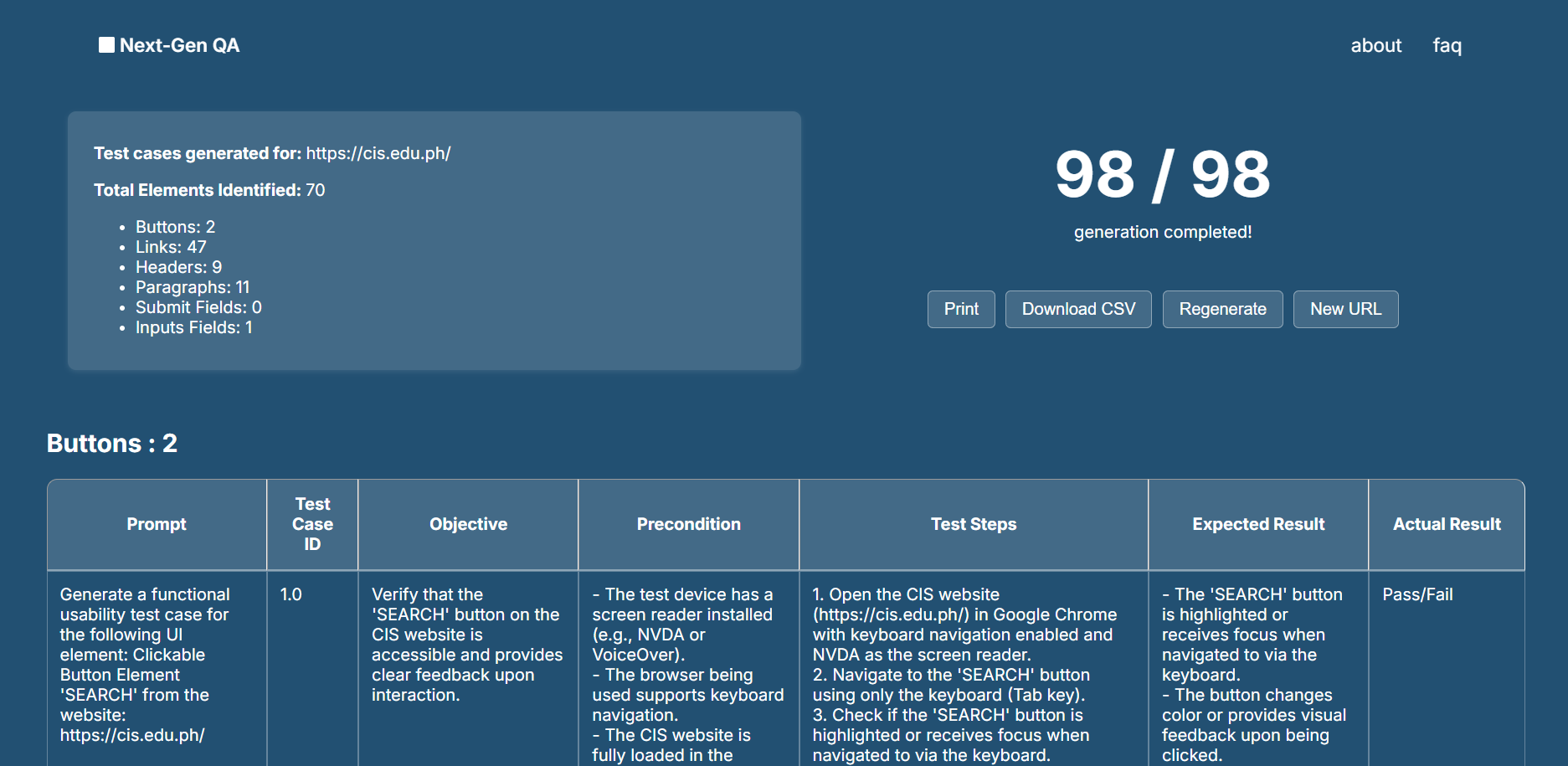Viewport: 1568px width, 766px height.
Task: Select the Prompt column header
Action: tap(157, 524)
